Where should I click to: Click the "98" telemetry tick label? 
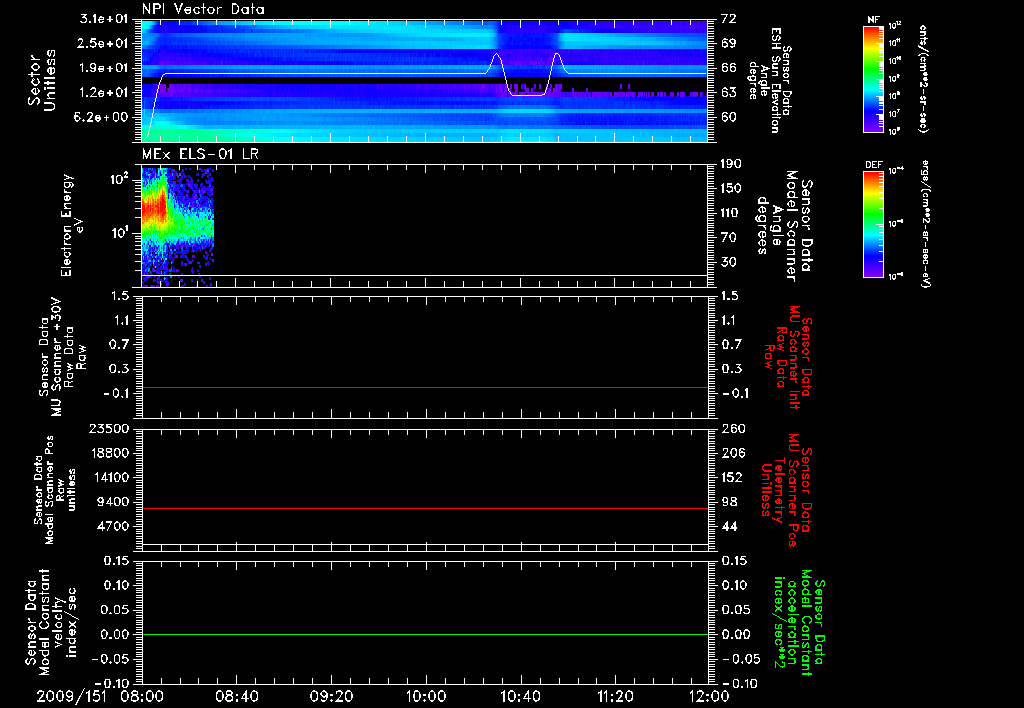click(x=728, y=502)
